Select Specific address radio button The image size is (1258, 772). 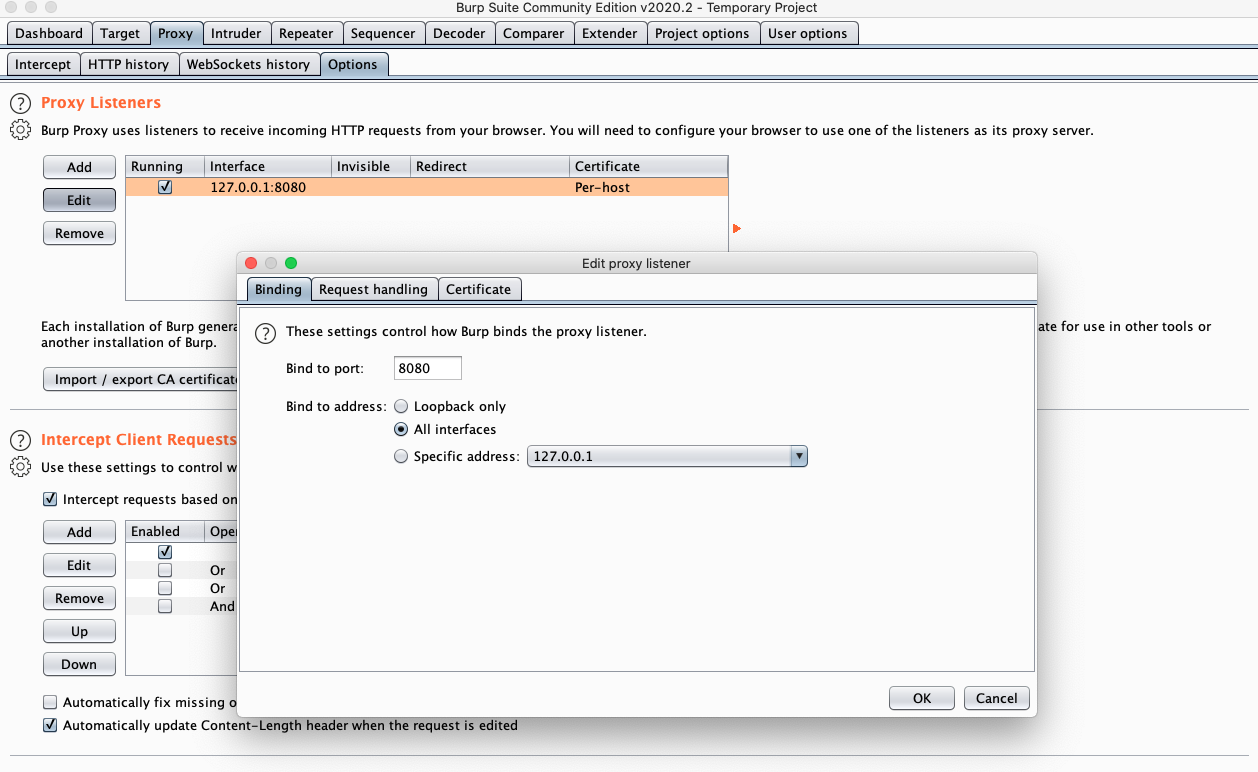click(x=401, y=457)
